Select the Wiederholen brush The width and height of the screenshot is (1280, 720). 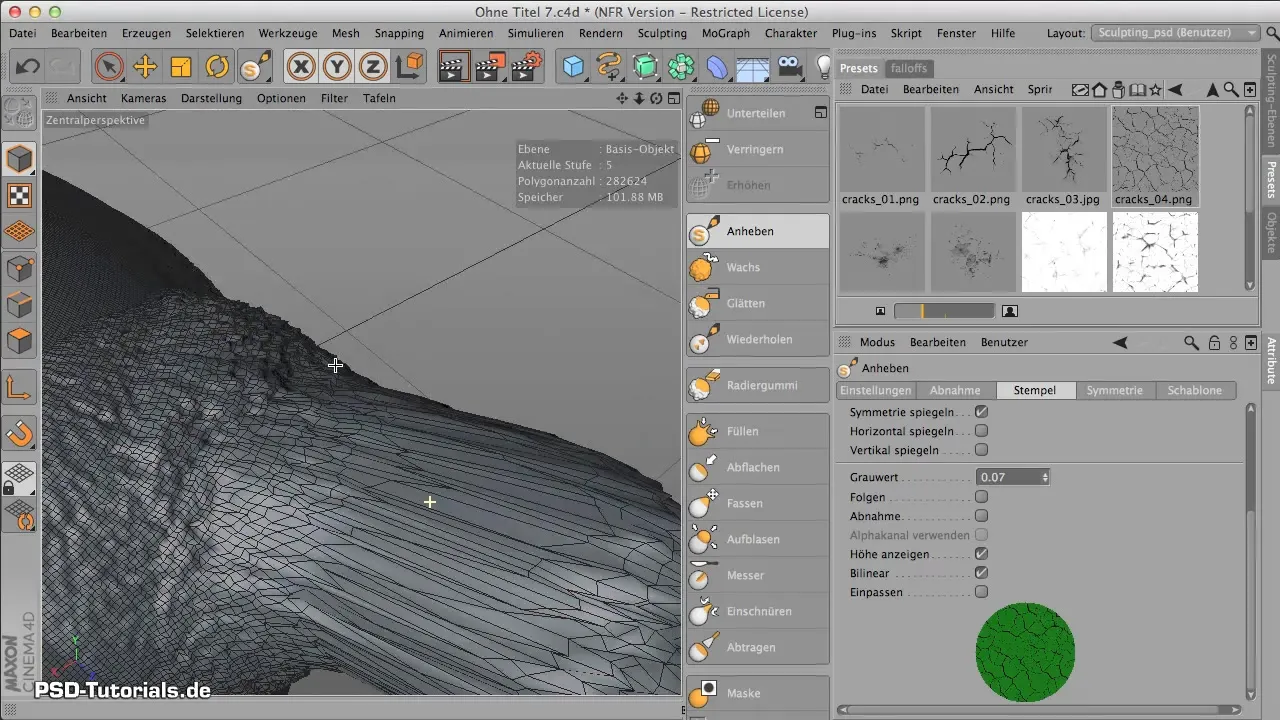pyautogui.click(x=758, y=339)
